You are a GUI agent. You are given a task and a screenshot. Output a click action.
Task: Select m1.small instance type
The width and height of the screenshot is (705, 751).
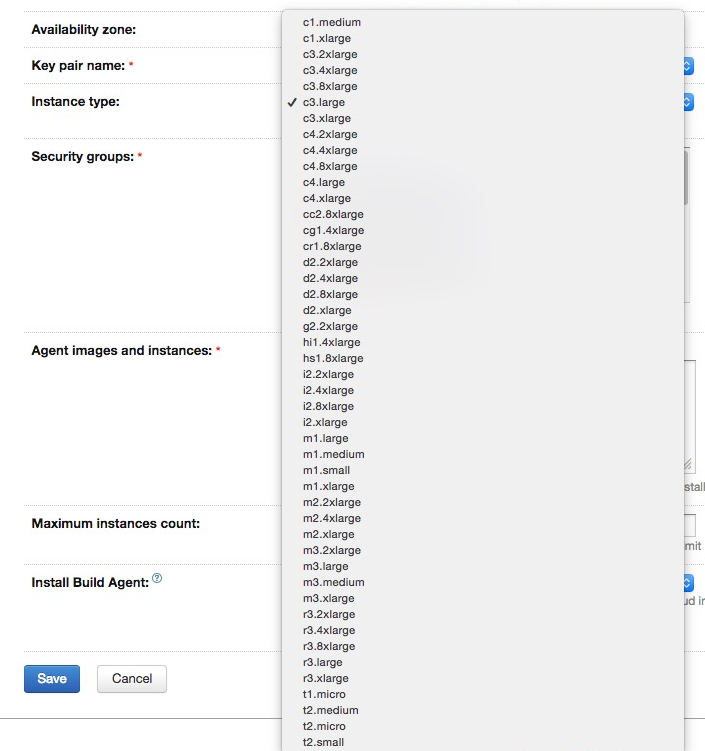483,470
